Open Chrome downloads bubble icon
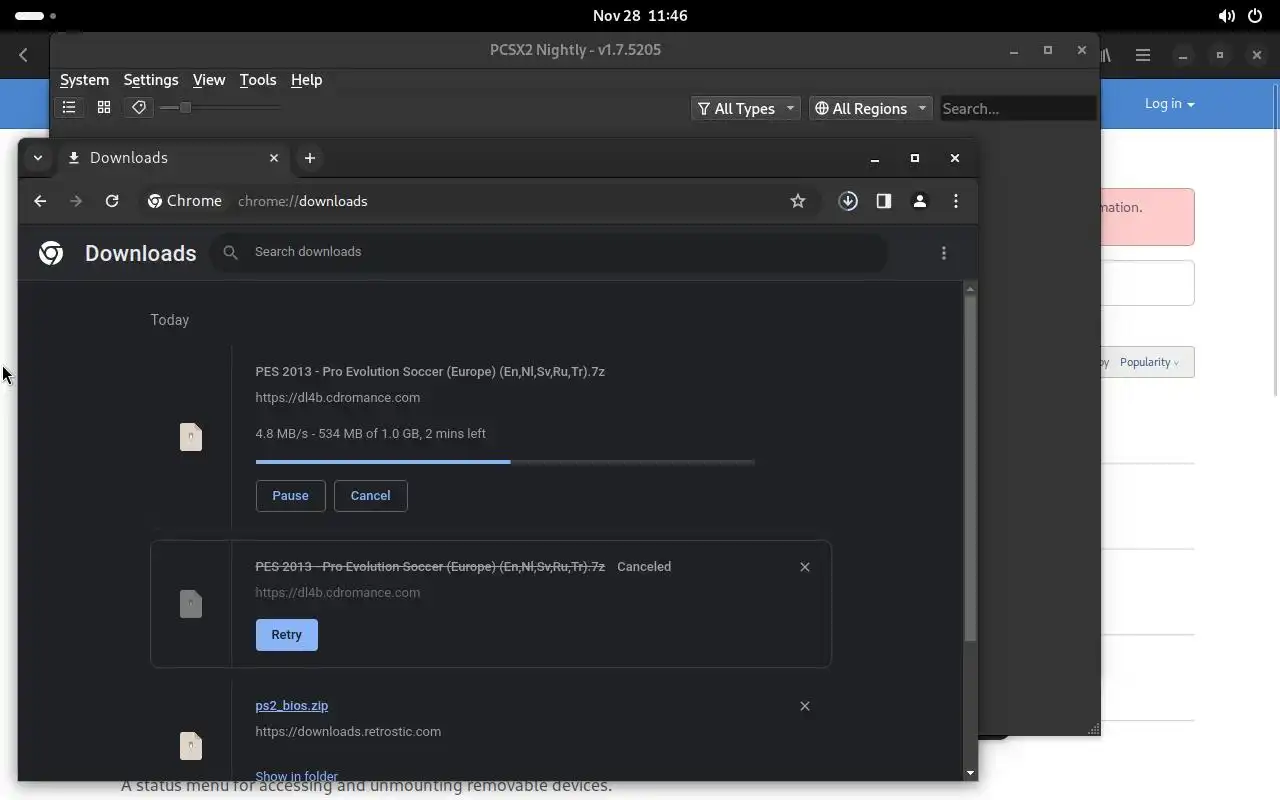1280x800 pixels. 848,201
